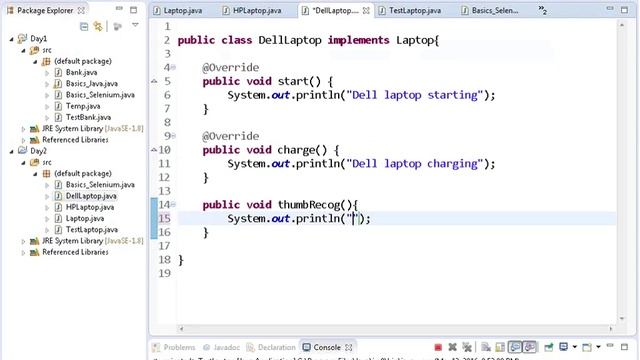Minimize the Package Explorer view
The image size is (640, 360).
[119, 9]
